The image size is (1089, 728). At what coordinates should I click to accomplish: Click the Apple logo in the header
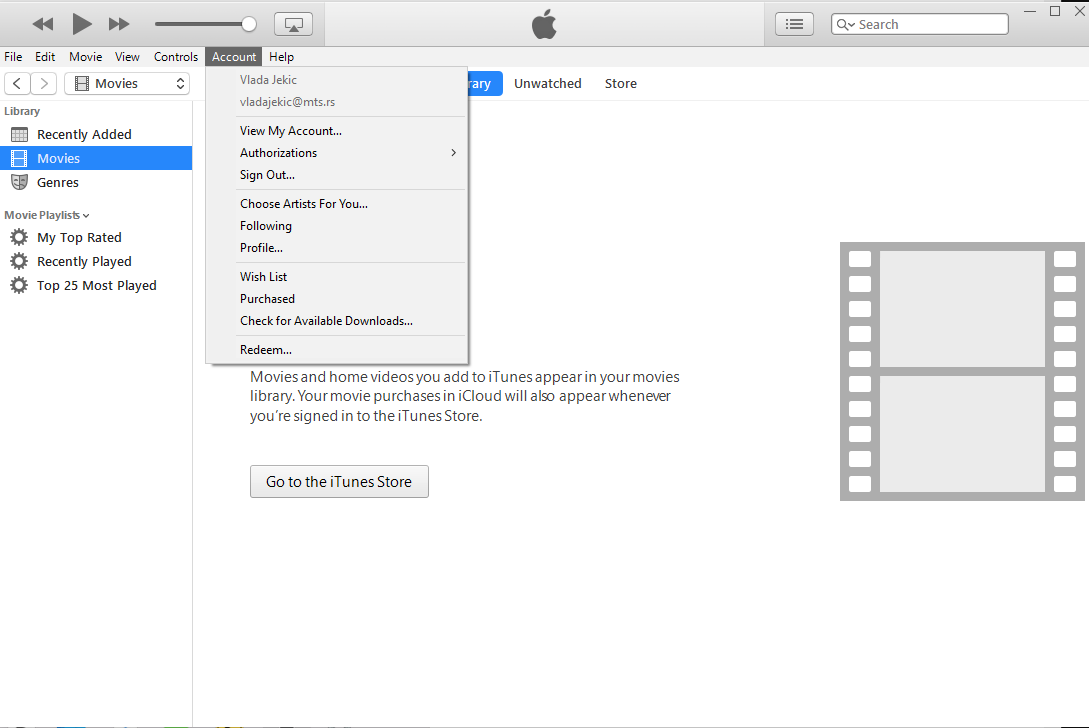[544, 24]
